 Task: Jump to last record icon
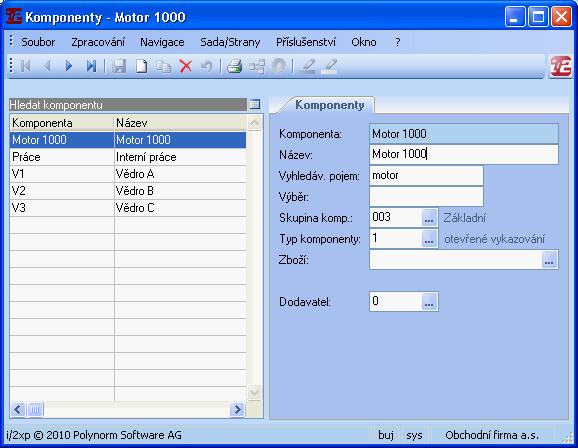click(x=91, y=66)
